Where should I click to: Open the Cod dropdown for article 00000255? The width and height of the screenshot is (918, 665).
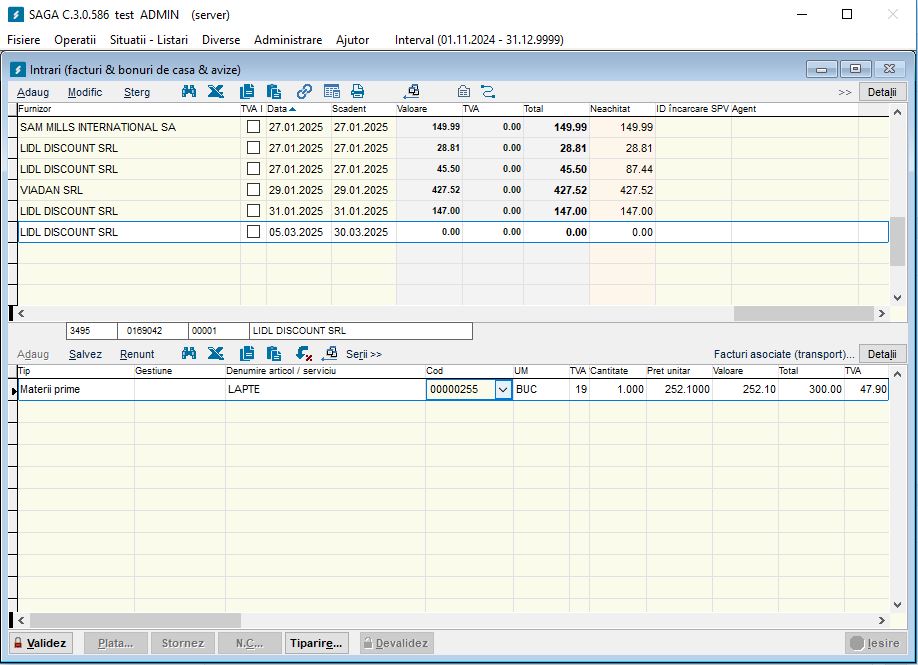coord(503,389)
